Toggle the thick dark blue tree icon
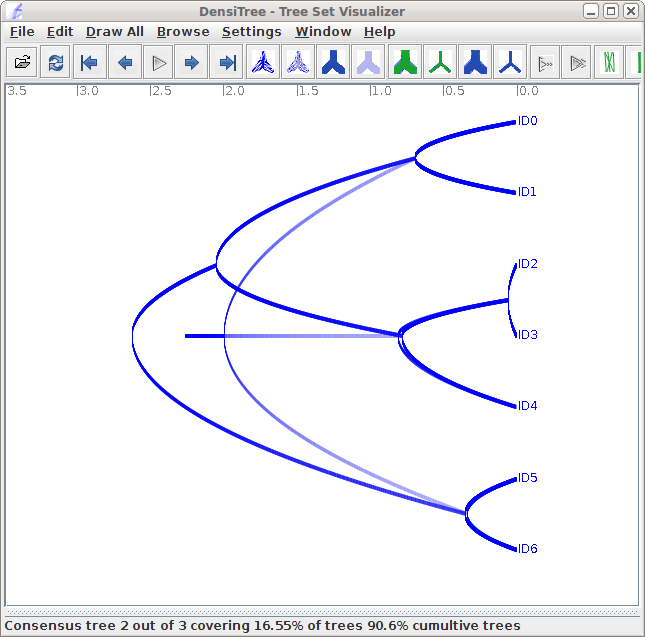The height and width of the screenshot is (637, 645). 333,63
